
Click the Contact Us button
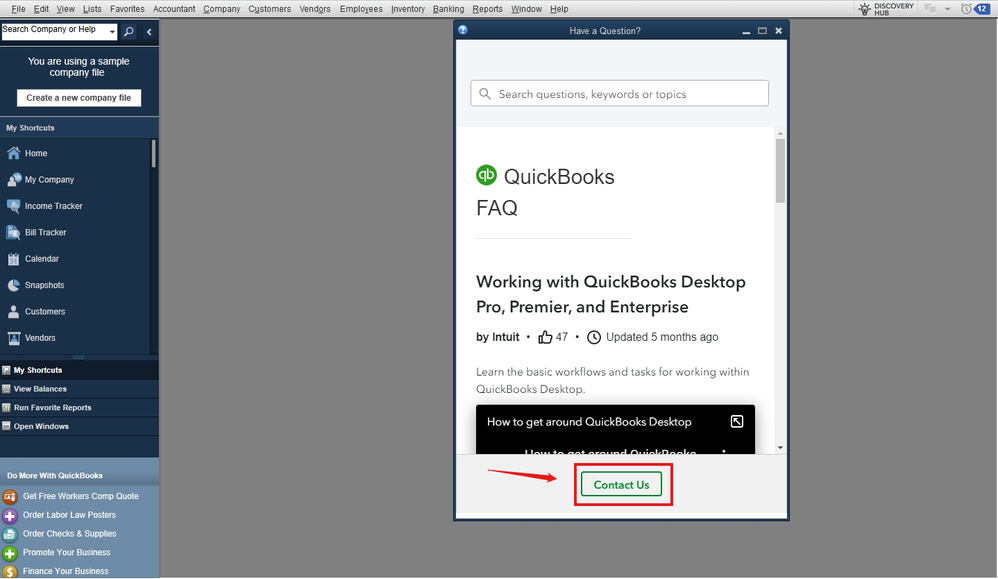(621, 485)
